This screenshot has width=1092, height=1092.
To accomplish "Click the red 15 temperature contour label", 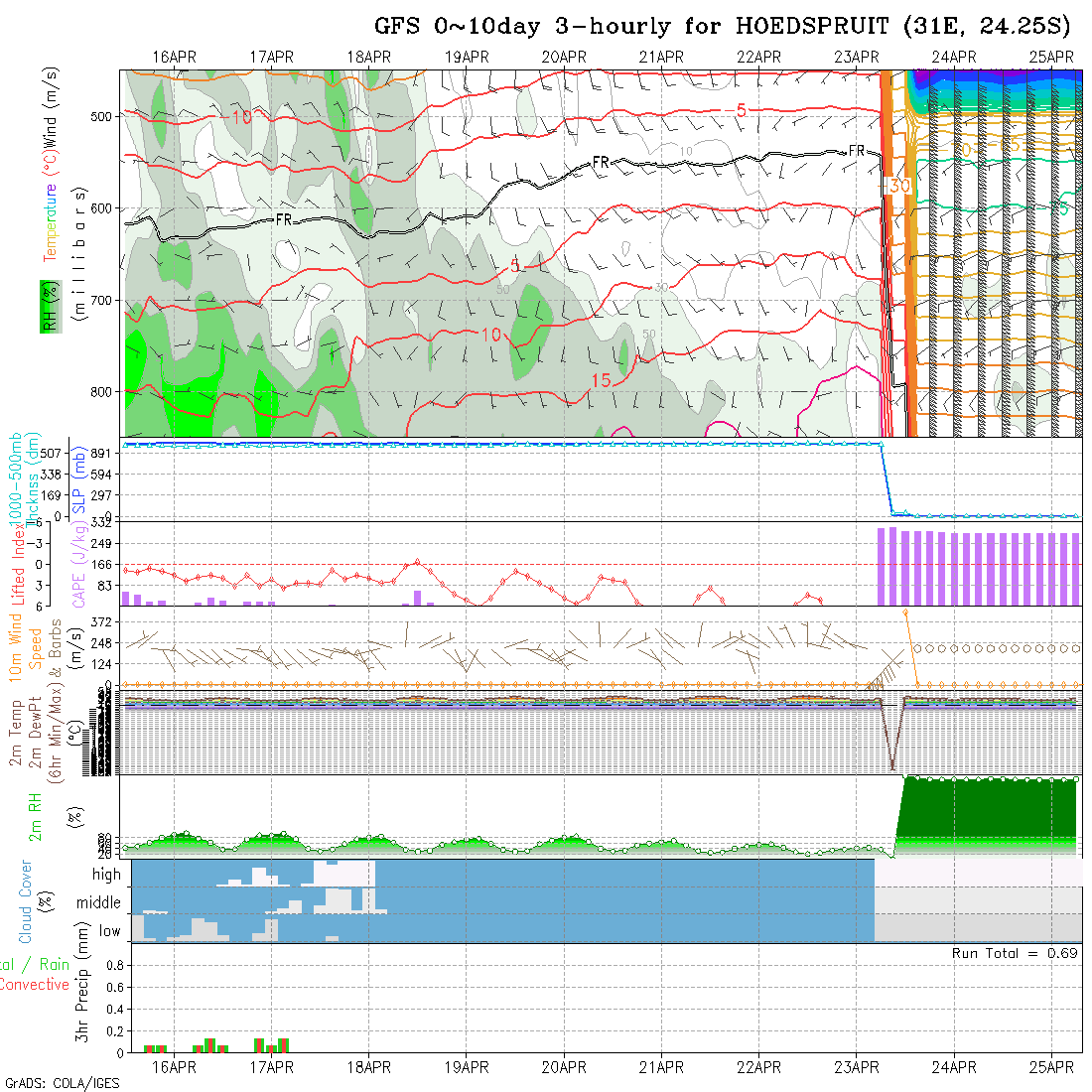I will pos(601,380).
